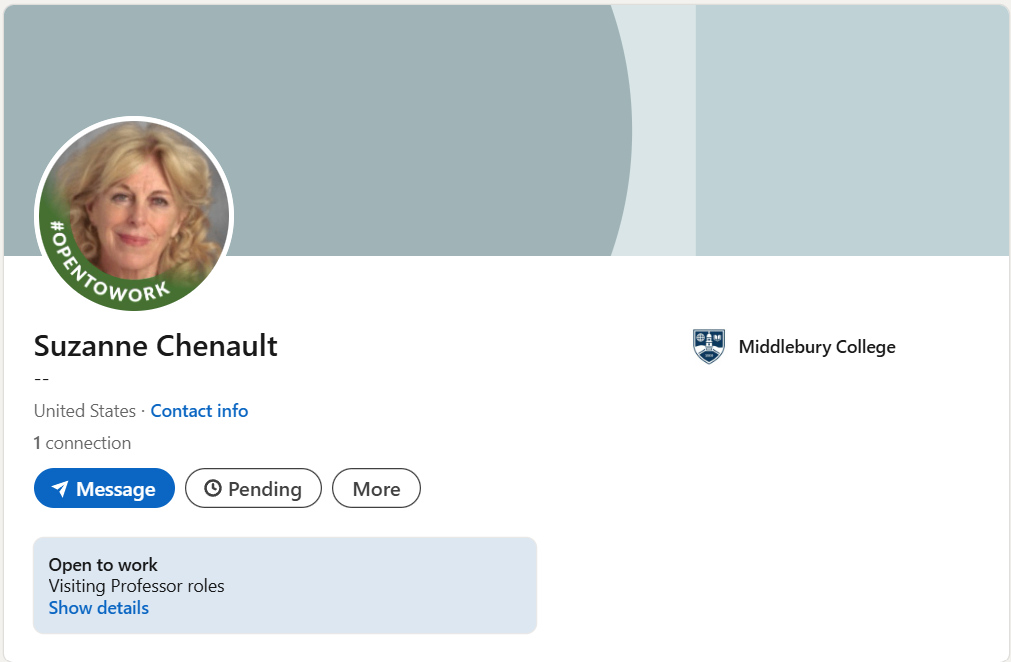The height and width of the screenshot is (662, 1011).
Task: Click the Middlebury College school name
Action: click(816, 347)
